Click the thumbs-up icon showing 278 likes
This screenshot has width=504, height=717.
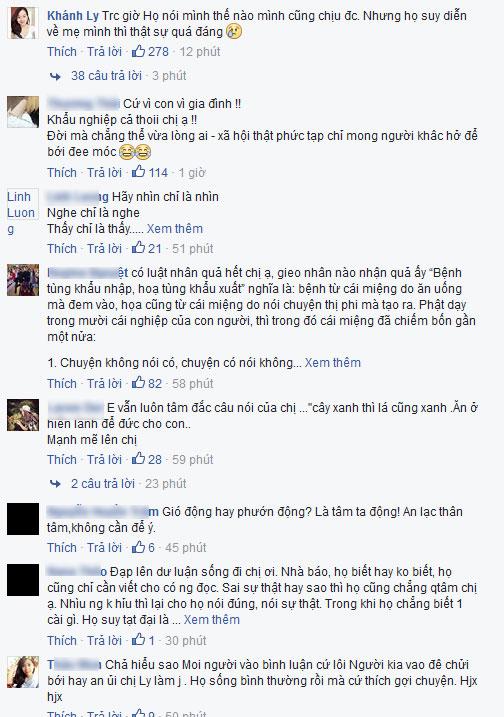pyautogui.click(x=138, y=51)
